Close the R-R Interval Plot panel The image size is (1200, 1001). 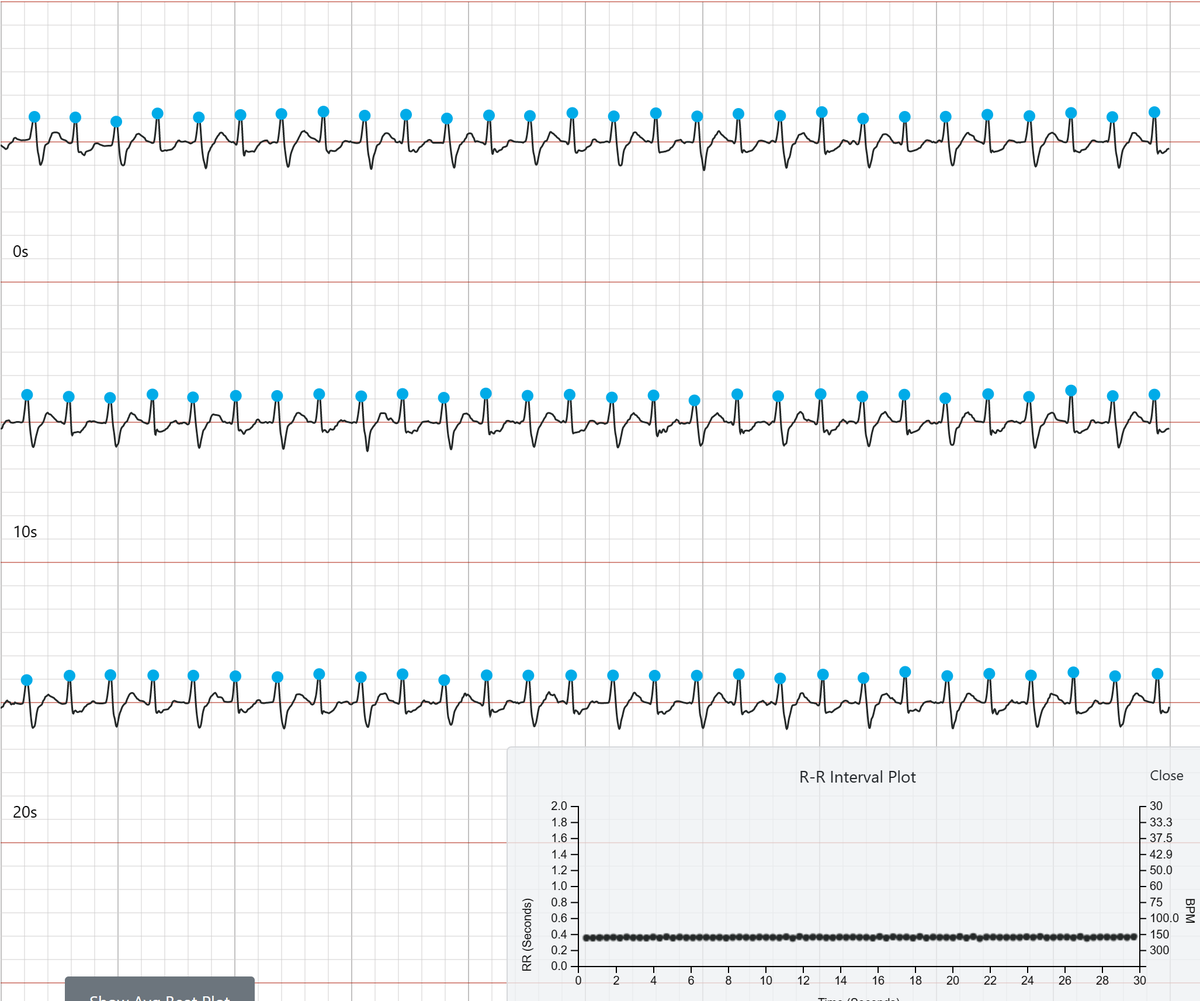coord(1166,776)
